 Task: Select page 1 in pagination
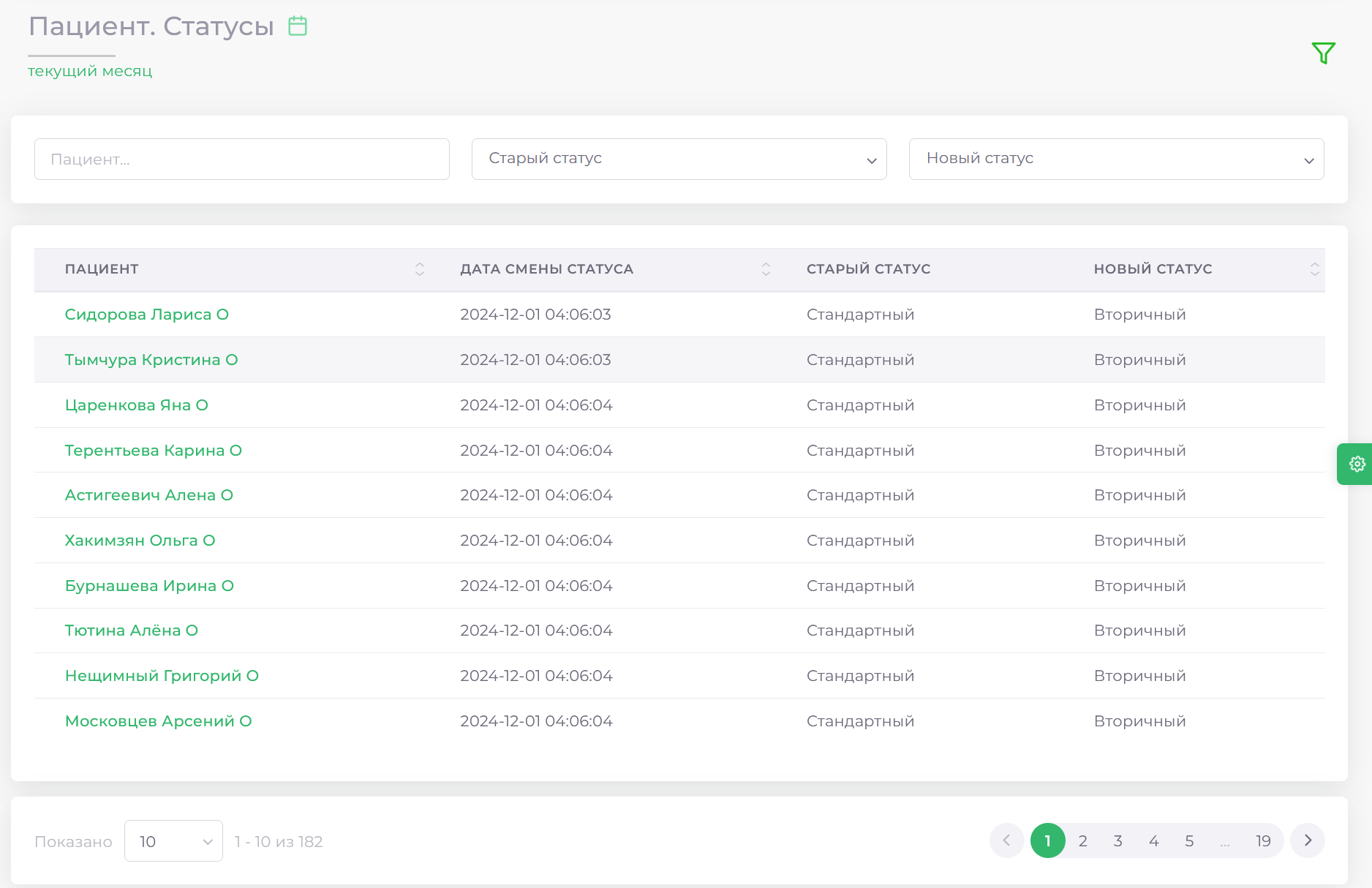pos(1047,840)
